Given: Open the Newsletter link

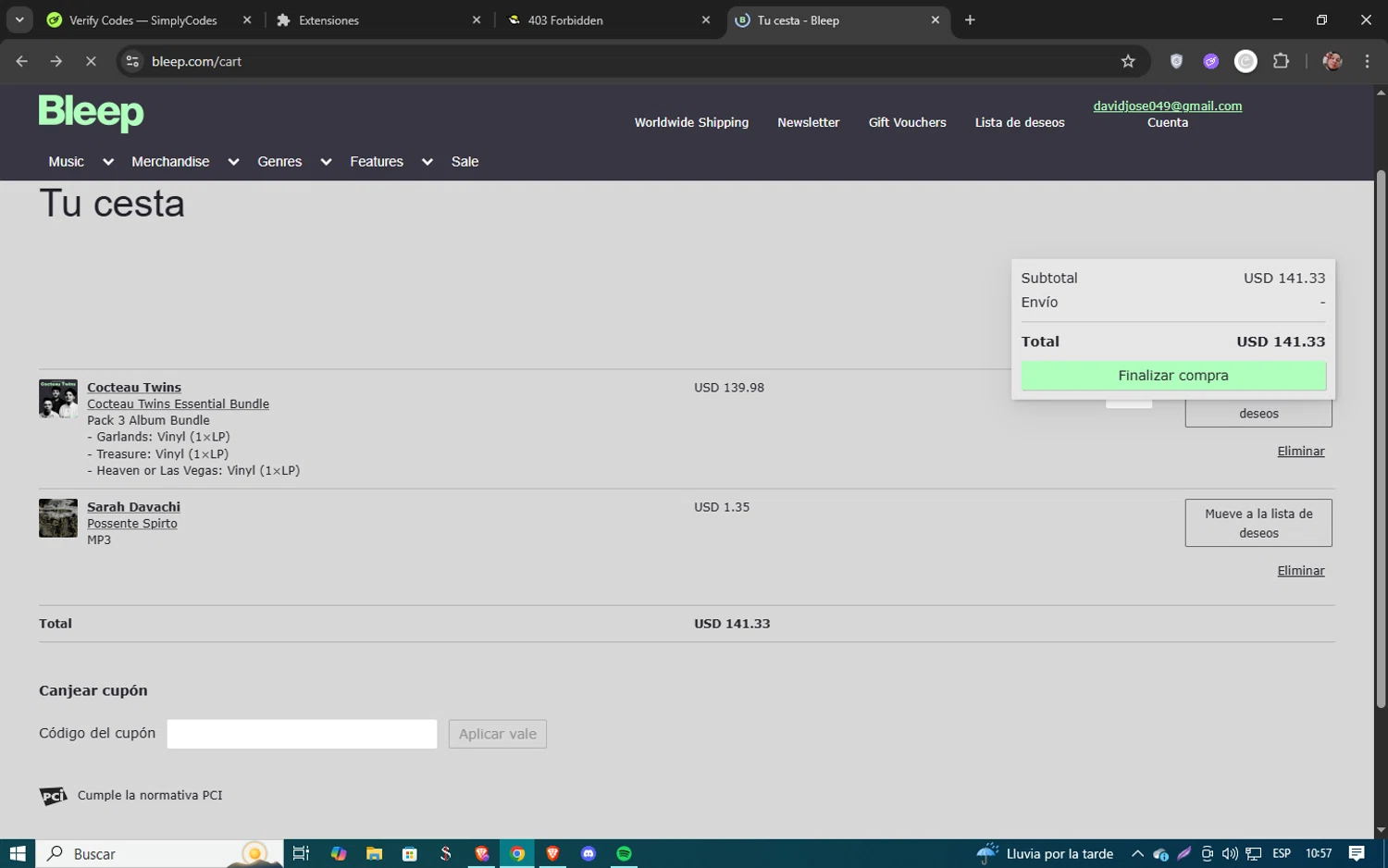Looking at the screenshot, I should (808, 122).
